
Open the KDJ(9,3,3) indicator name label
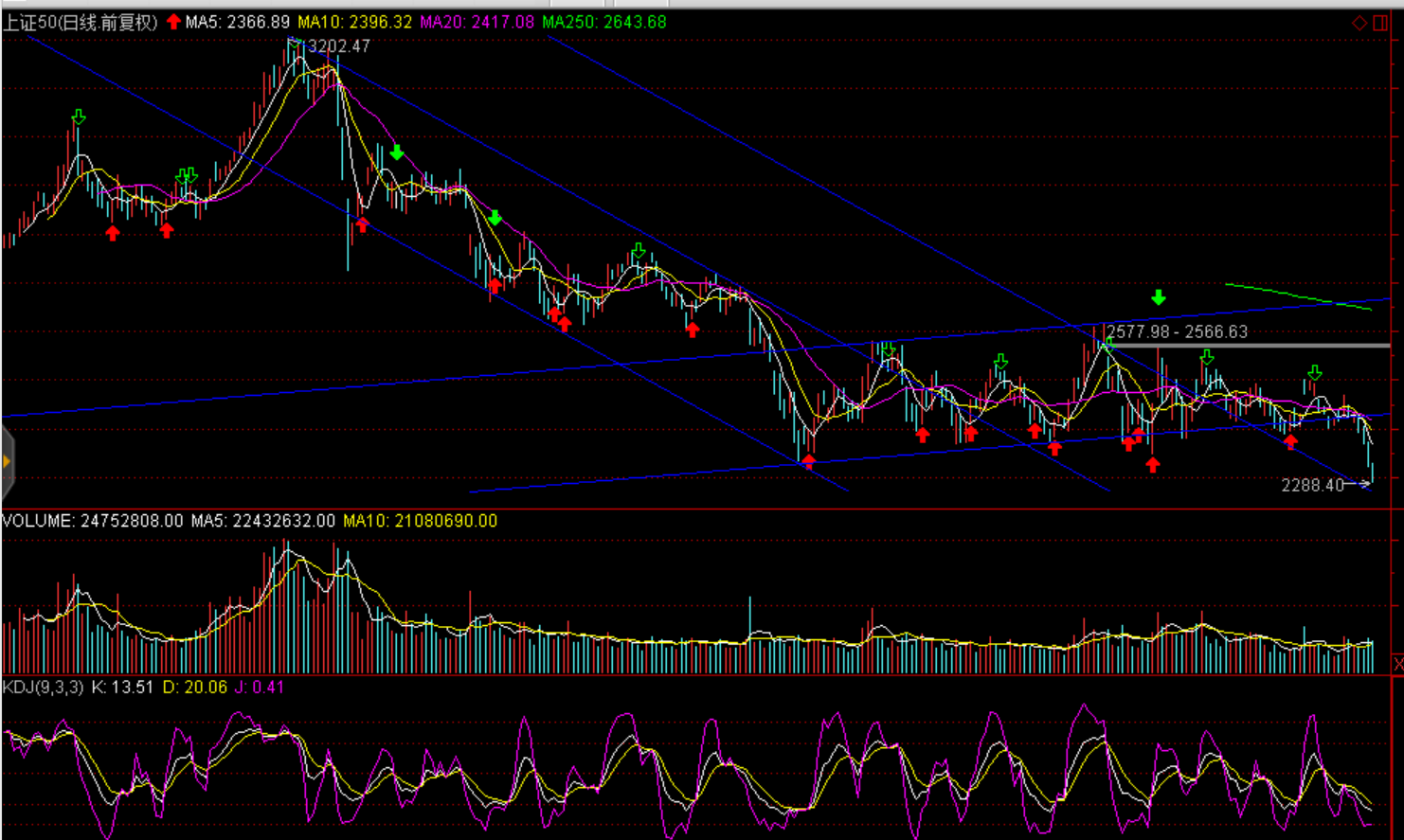(x=43, y=688)
